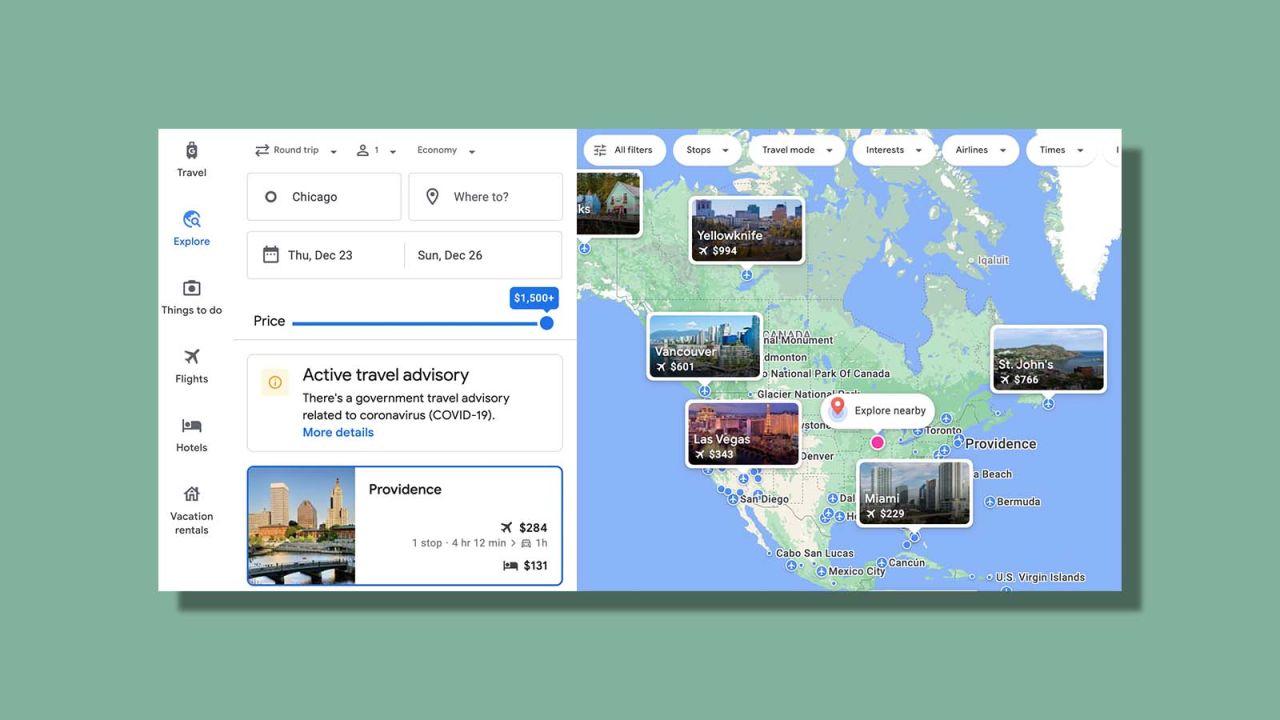Click the pink origin dot on the map
Image resolution: width=1280 pixels, height=720 pixels.
click(x=877, y=442)
